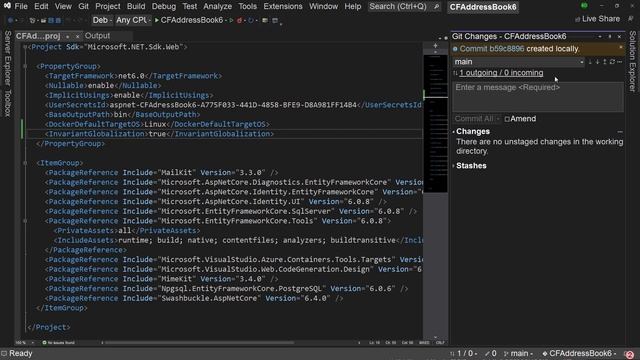The image size is (640, 360).
Task: Open the Window menu
Action: click(x=323, y=7)
